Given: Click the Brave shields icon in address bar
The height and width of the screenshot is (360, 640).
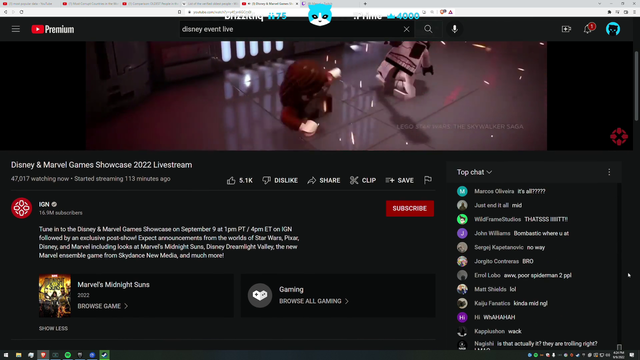Looking at the screenshot, I should pyautogui.click(x=442, y=12).
